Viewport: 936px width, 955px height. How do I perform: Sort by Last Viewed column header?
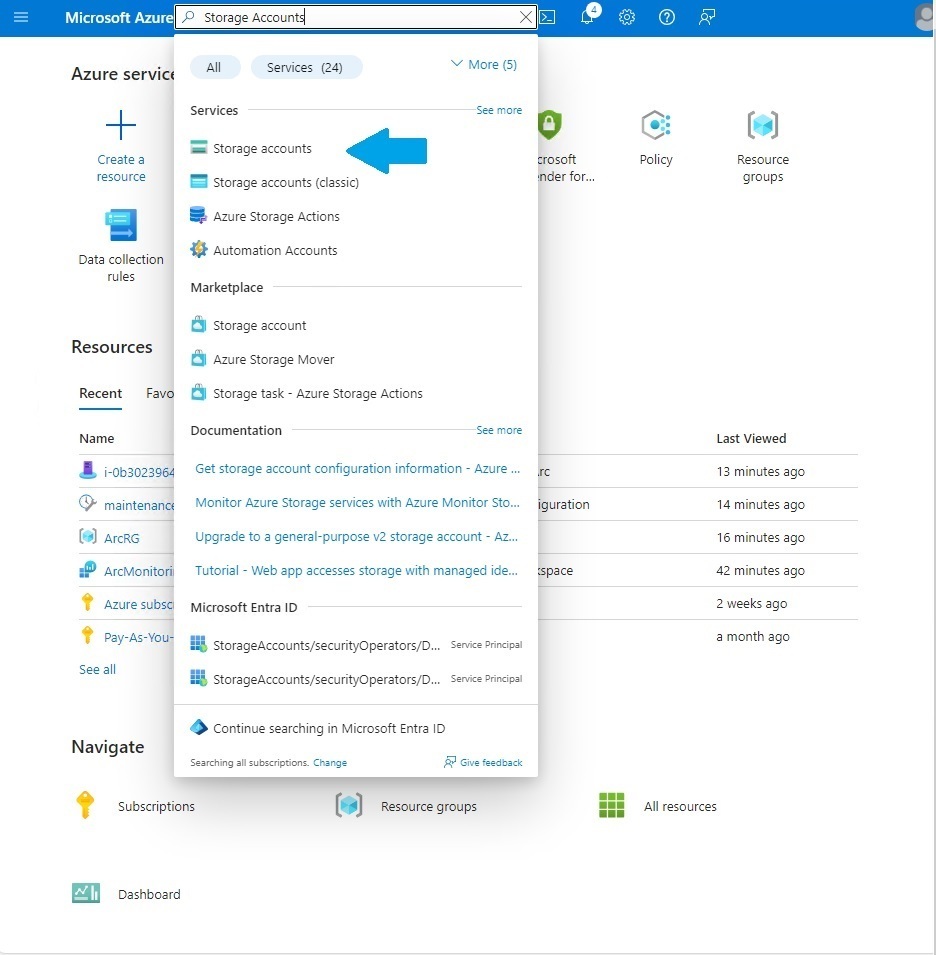pos(751,439)
